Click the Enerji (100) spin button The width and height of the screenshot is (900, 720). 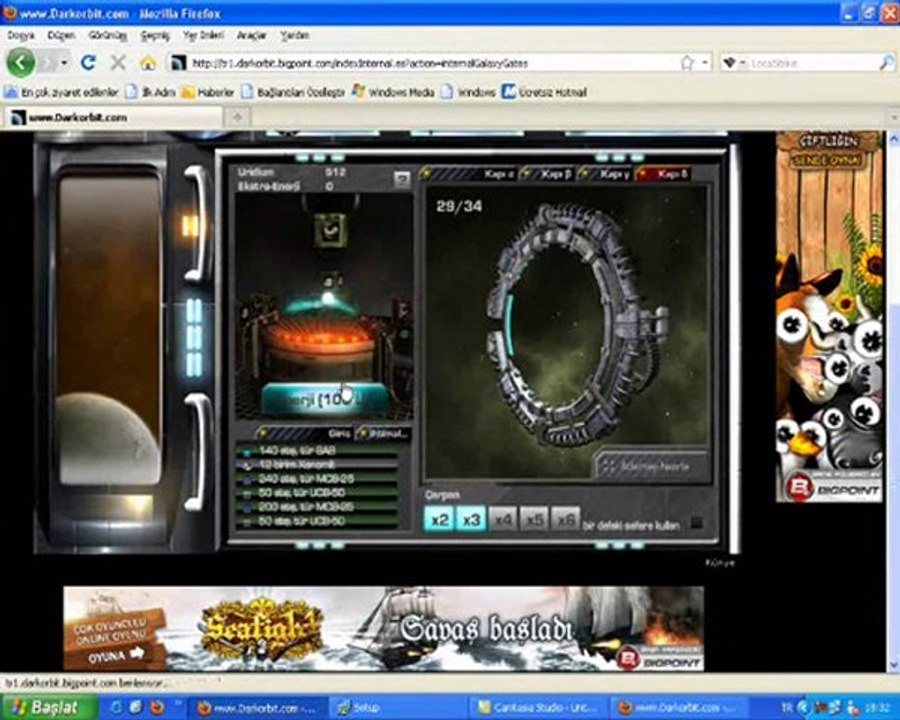pyautogui.click(x=325, y=399)
